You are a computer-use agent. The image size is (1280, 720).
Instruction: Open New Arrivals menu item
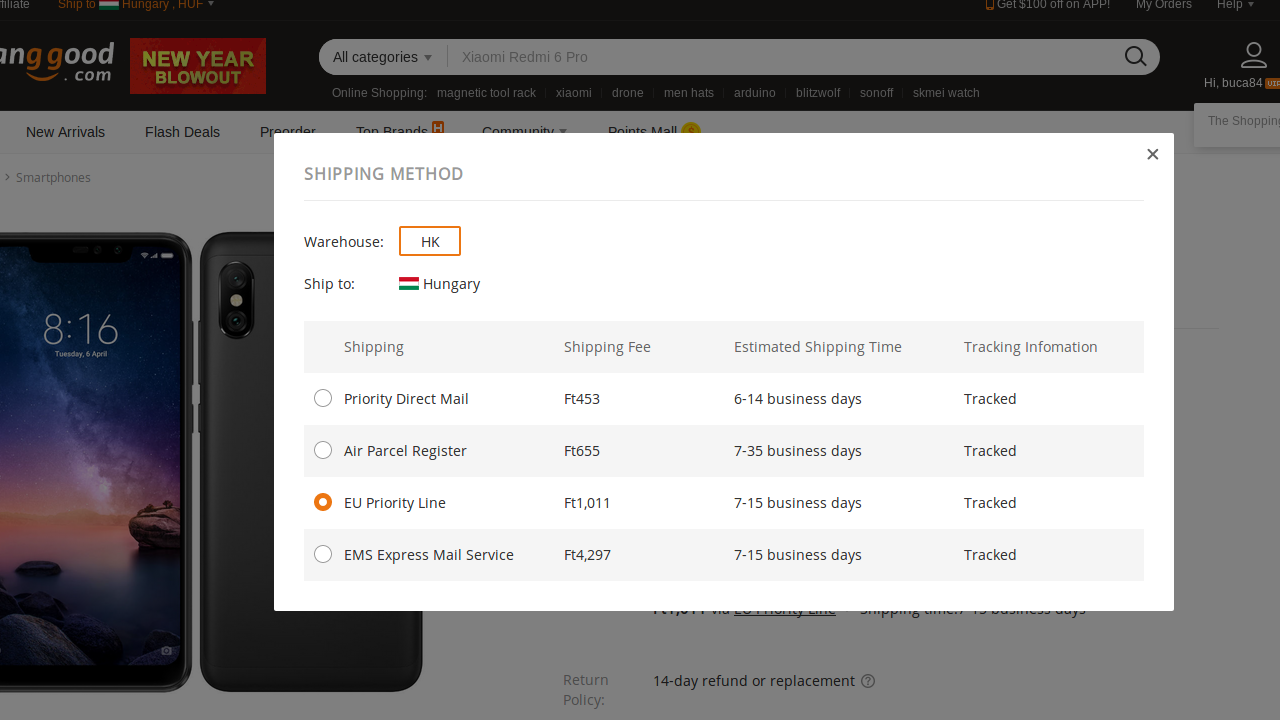pyautogui.click(x=65, y=132)
